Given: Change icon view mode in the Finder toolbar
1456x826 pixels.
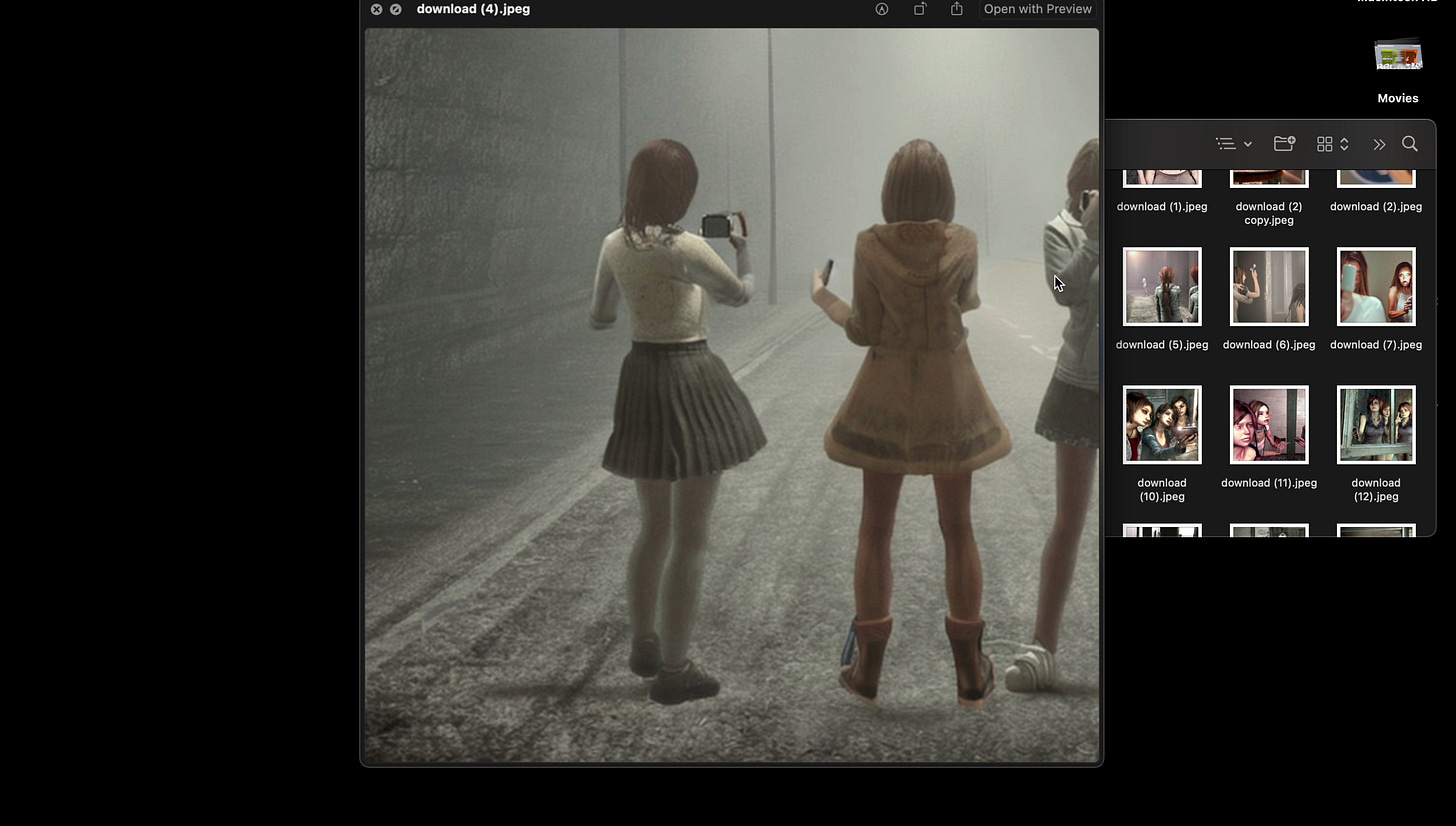Looking at the screenshot, I should tap(1333, 144).
